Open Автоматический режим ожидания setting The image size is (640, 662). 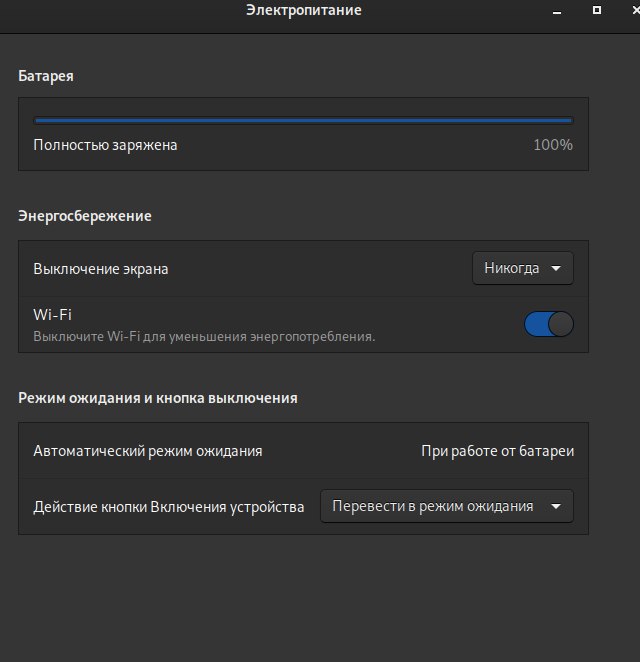[x=303, y=450]
